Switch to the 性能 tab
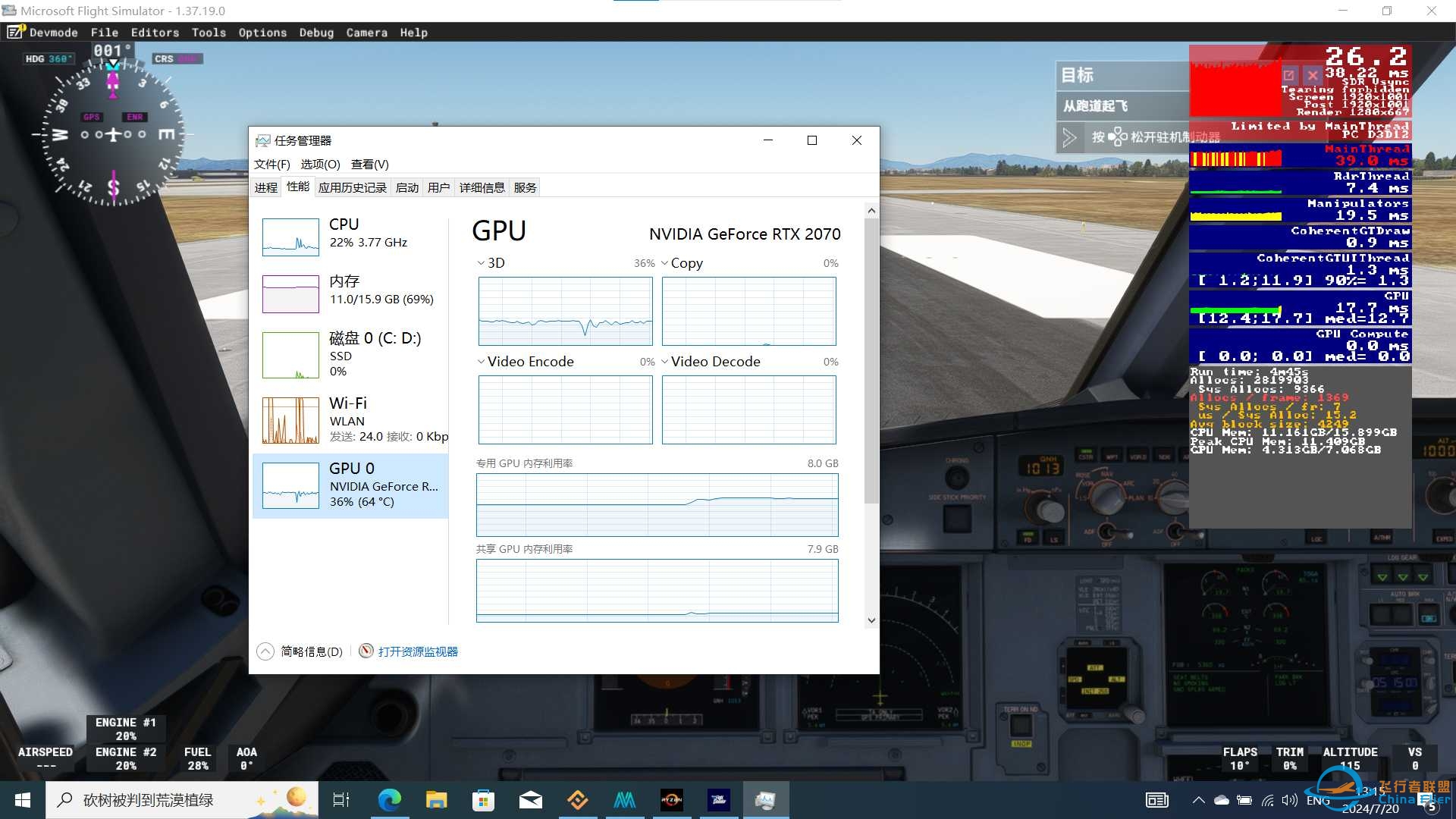 click(297, 187)
